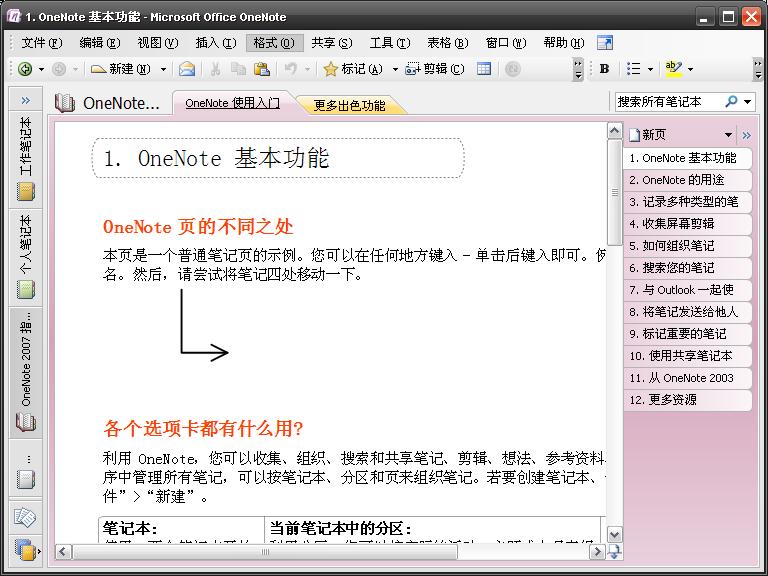768x576 pixels.
Task: Click the new page document icon
Action: click(x=634, y=135)
